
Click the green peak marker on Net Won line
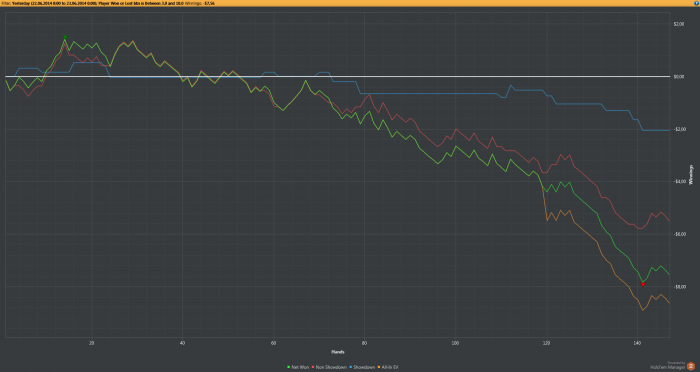click(65, 38)
